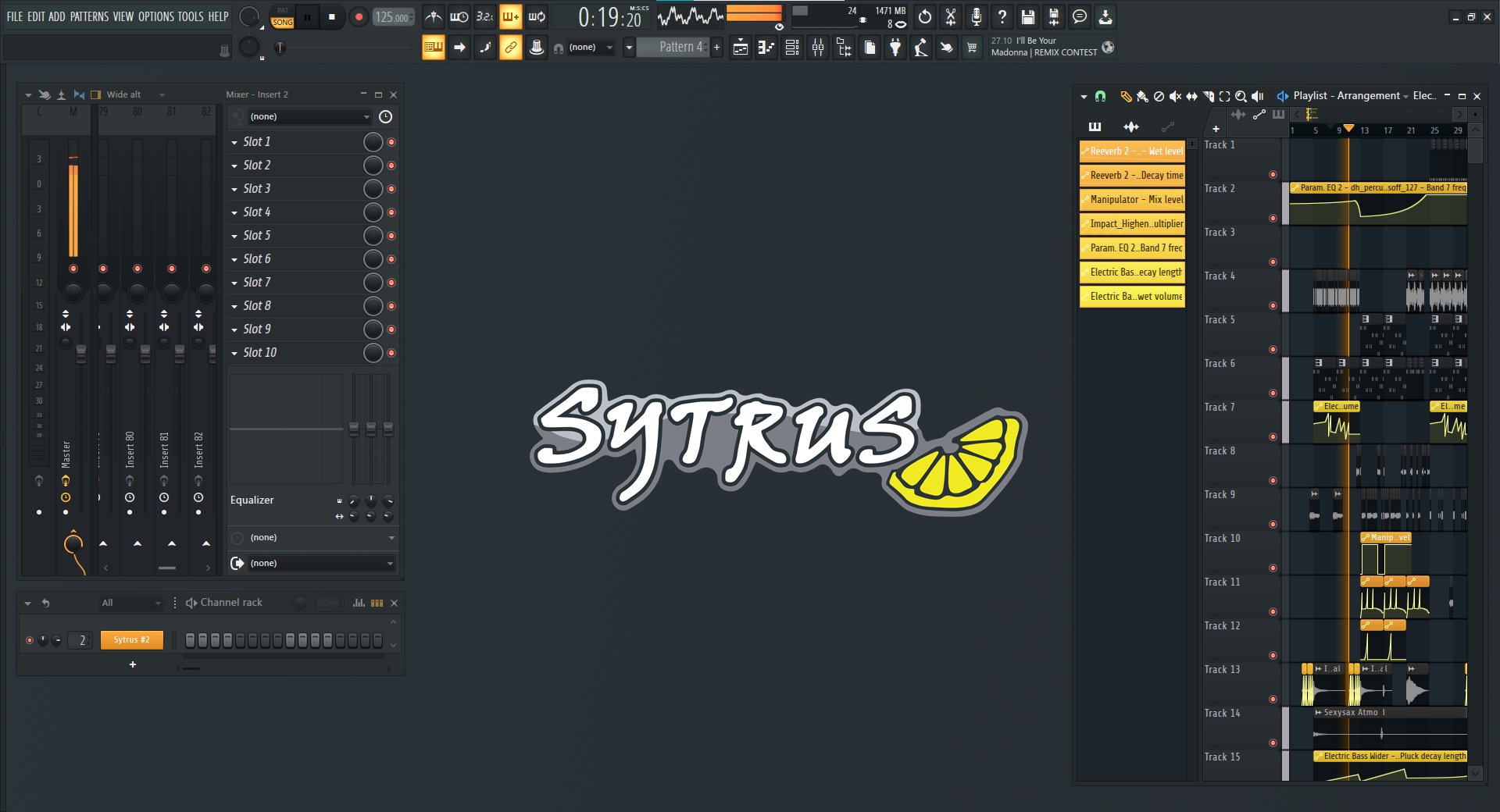Open the PATTERNS menu

coord(89,16)
